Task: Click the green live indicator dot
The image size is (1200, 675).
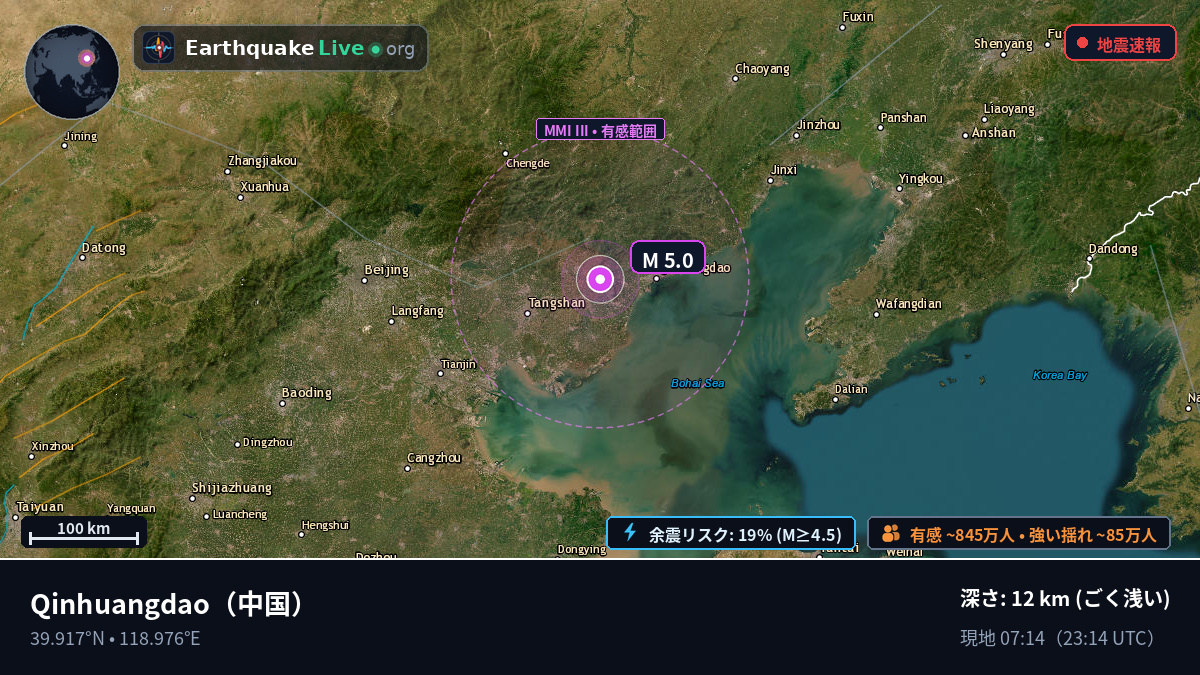Action: [x=375, y=49]
